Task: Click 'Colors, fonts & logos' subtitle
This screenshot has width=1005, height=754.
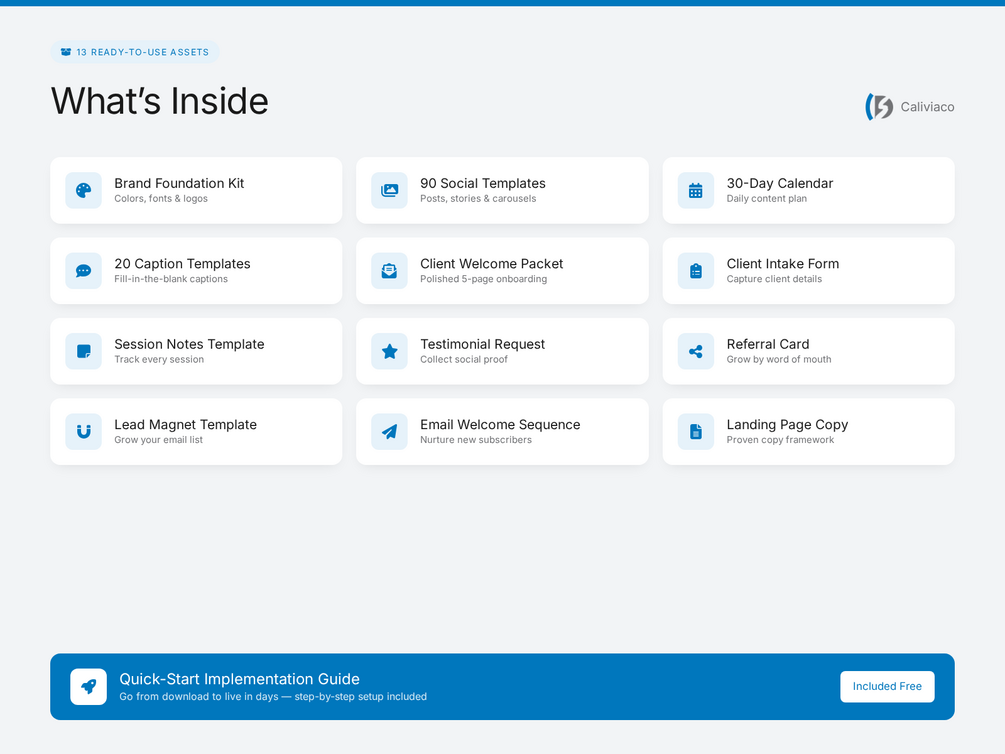Action: pos(161,199)
